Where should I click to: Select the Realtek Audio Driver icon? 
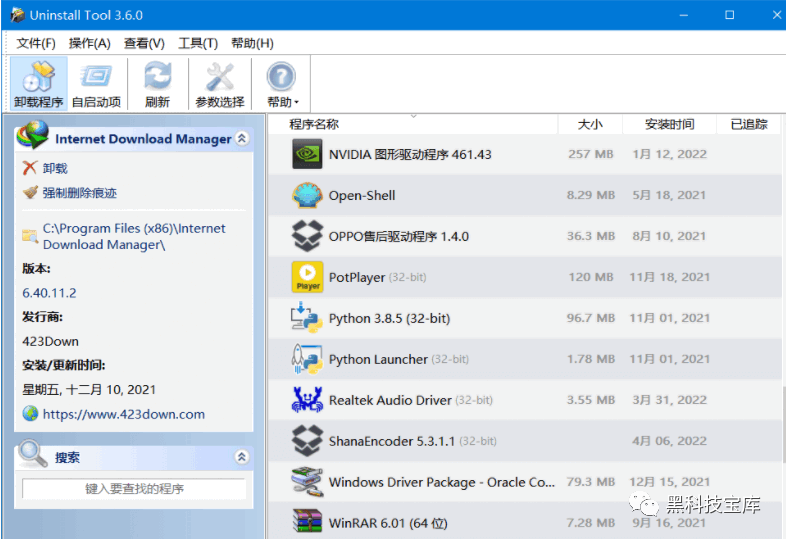[x=307, y=400]
